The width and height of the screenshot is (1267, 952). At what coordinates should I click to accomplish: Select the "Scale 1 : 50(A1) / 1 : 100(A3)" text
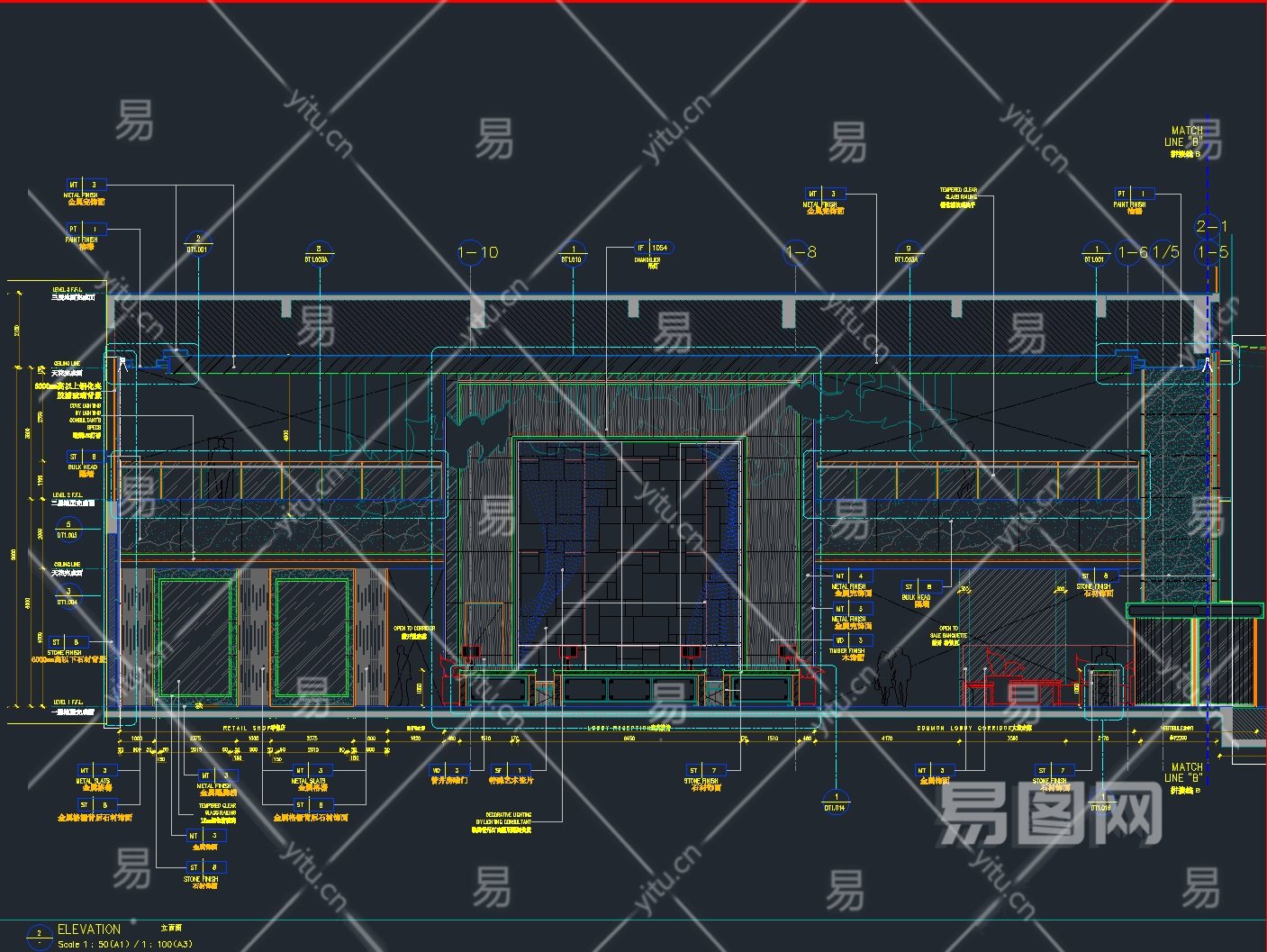pyautogui.click(x=125, y=944)
